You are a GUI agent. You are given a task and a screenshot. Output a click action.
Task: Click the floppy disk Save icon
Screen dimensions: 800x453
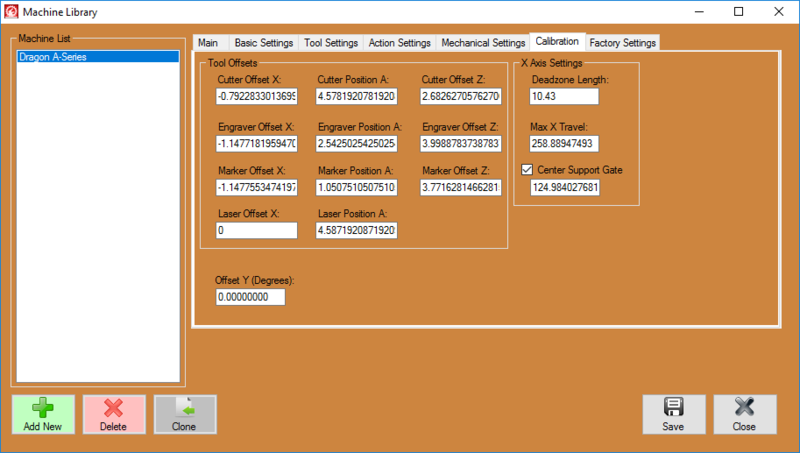coord(673,407)
